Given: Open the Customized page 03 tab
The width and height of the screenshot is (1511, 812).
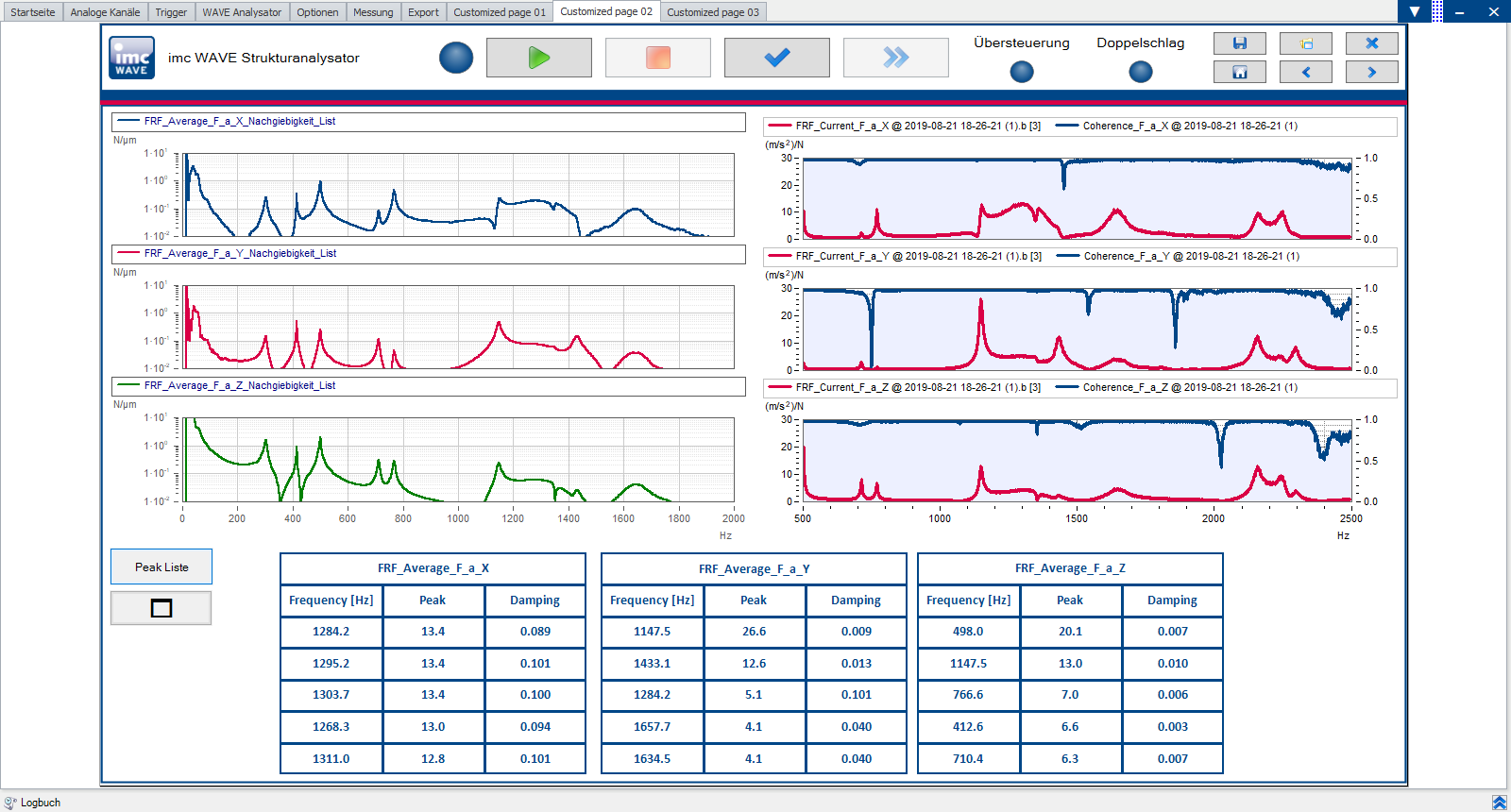Looking at the screenshot, I should 712,12.
